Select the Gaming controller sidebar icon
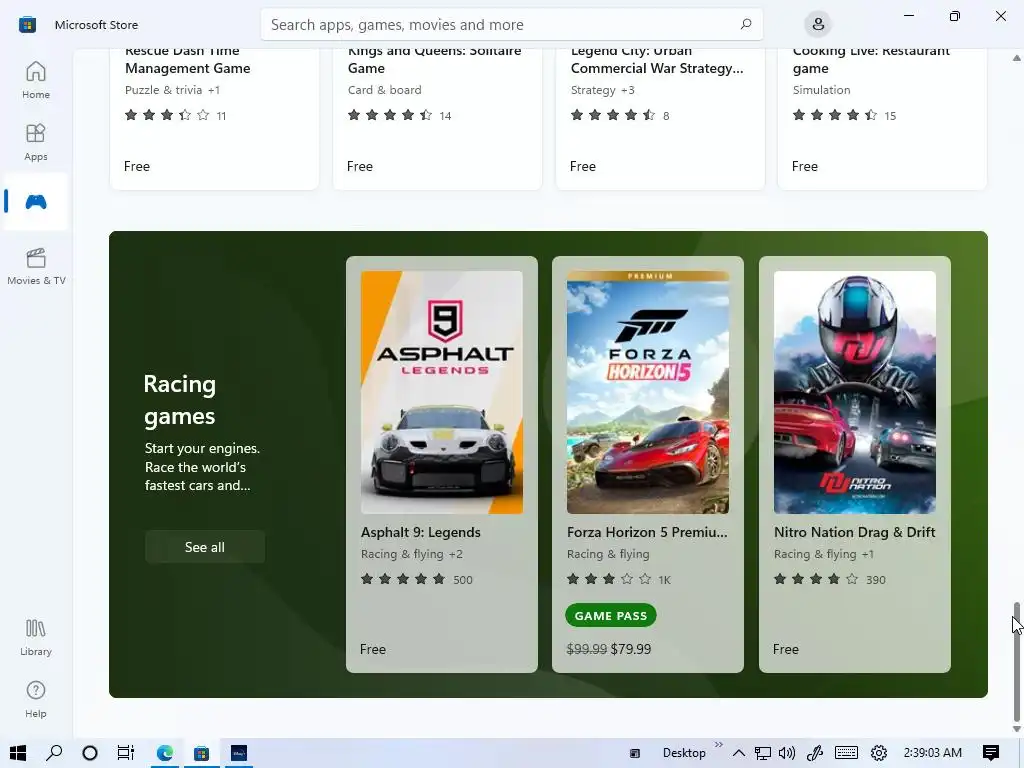Viewport: 1024px width, 768px height. (36, 202)
